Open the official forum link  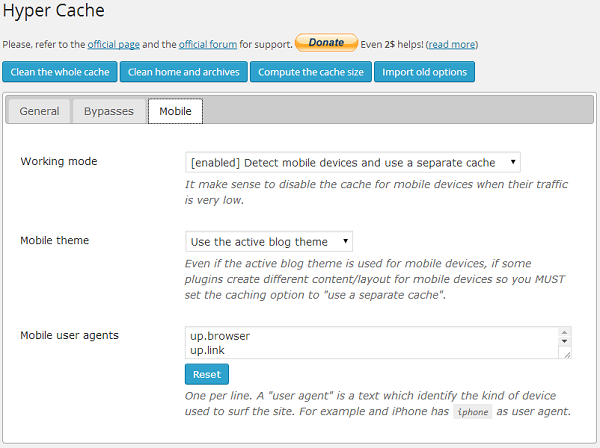point(208,44)
